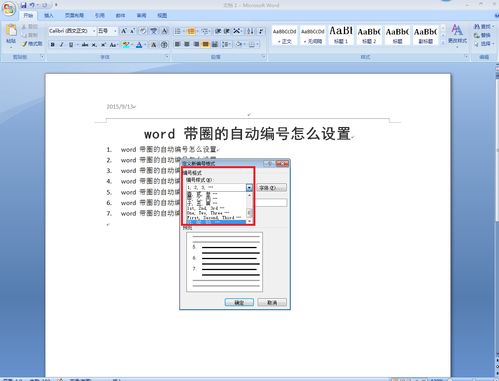Click the Font button in dialog
This screenshot has height=381, width=499.
[272, 188]
